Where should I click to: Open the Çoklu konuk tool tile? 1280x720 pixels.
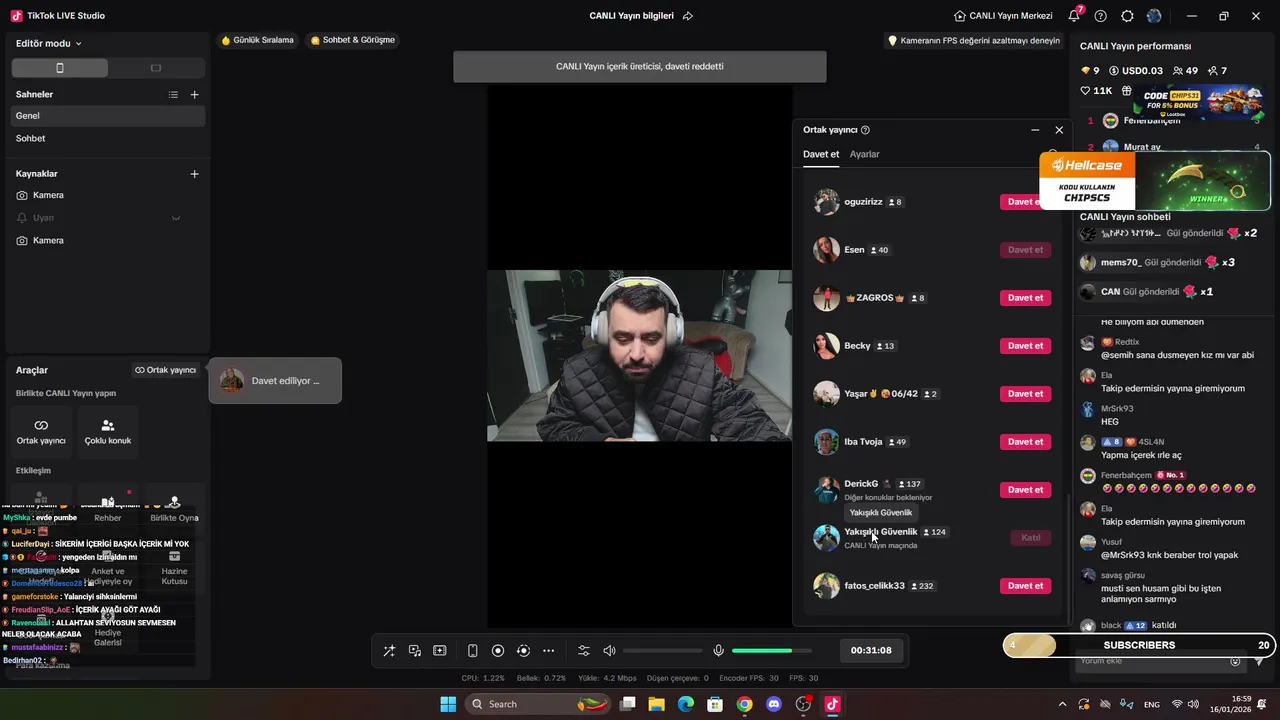(x=108, y=432)
